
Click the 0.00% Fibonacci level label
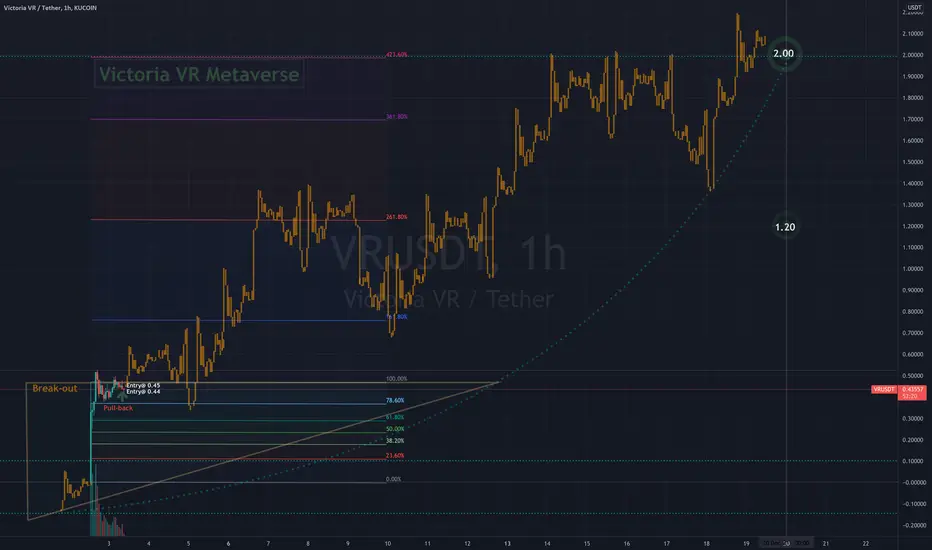(x=393, y=479)
